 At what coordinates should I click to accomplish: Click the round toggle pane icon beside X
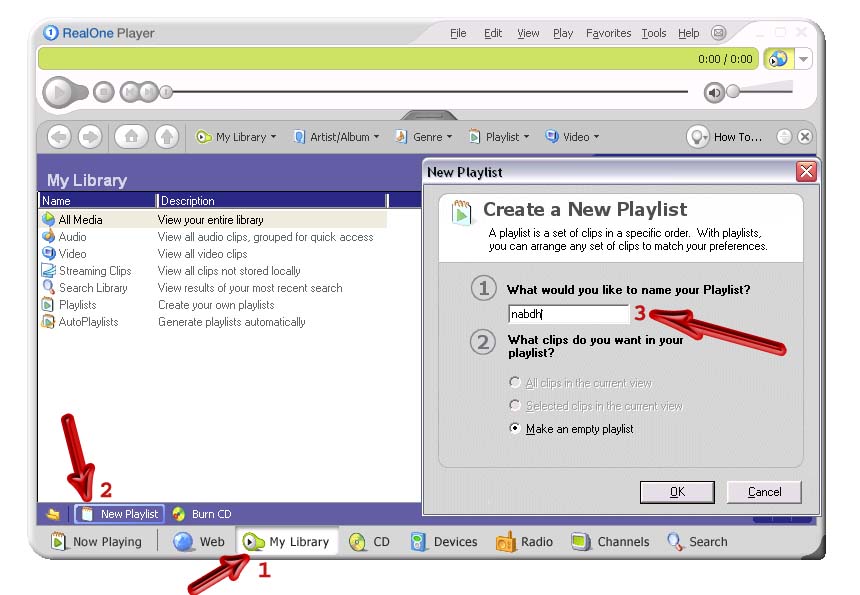coord(784,137)
